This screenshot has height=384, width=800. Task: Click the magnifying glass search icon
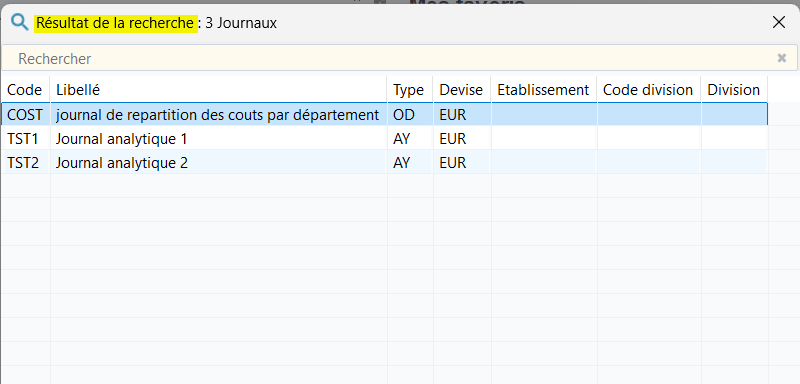click(20, 23)
